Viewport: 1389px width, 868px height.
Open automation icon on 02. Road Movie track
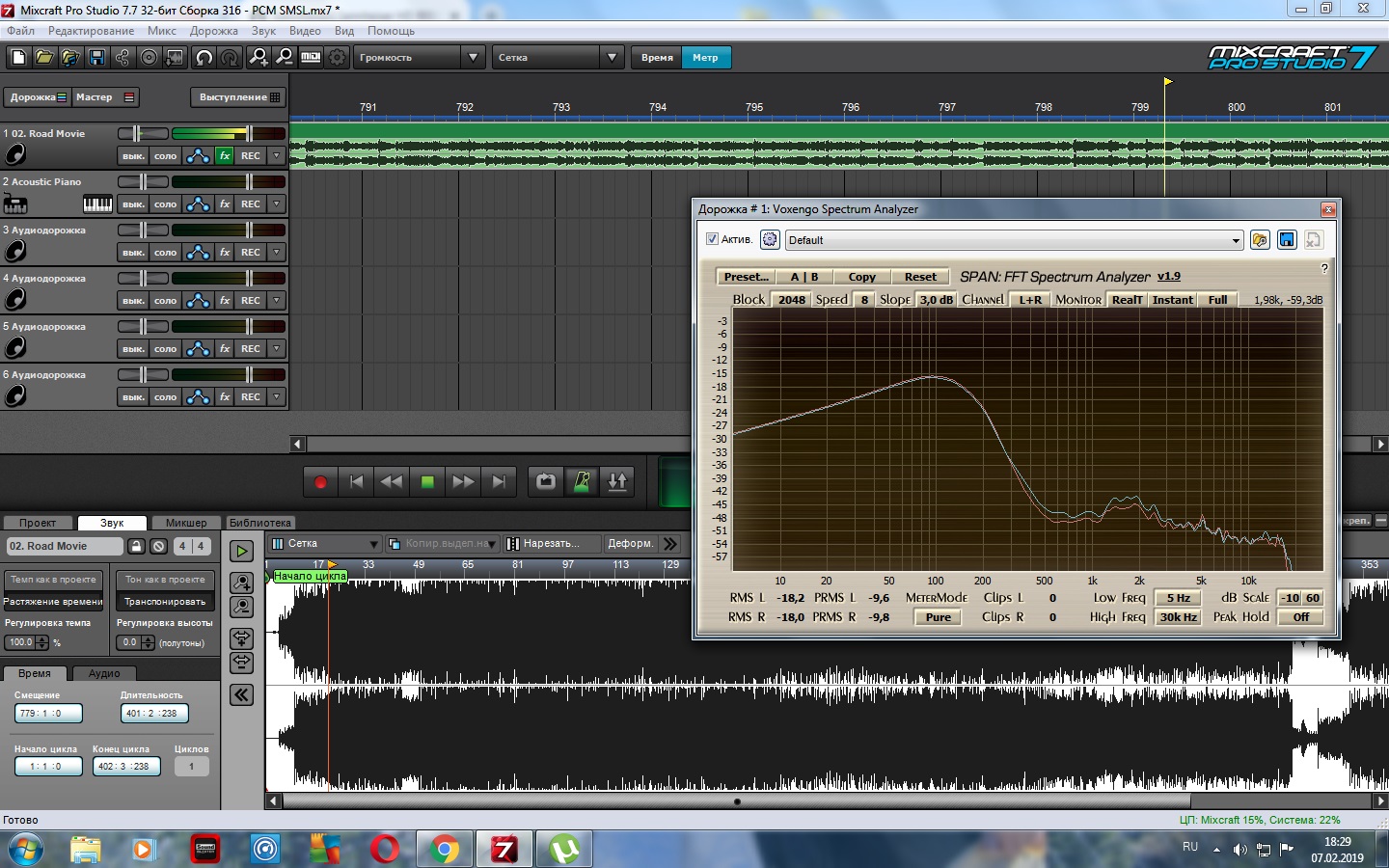[198, 155]
